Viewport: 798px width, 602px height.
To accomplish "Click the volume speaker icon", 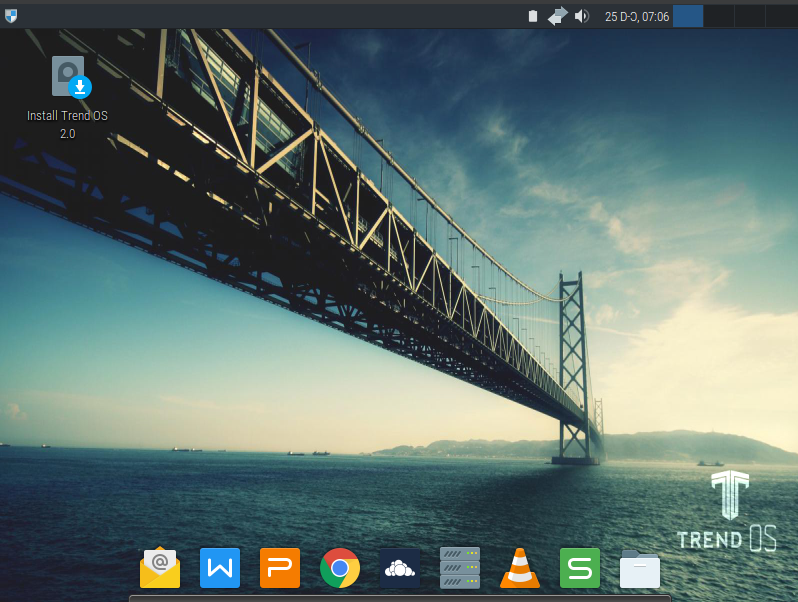I will coord(582,16).
